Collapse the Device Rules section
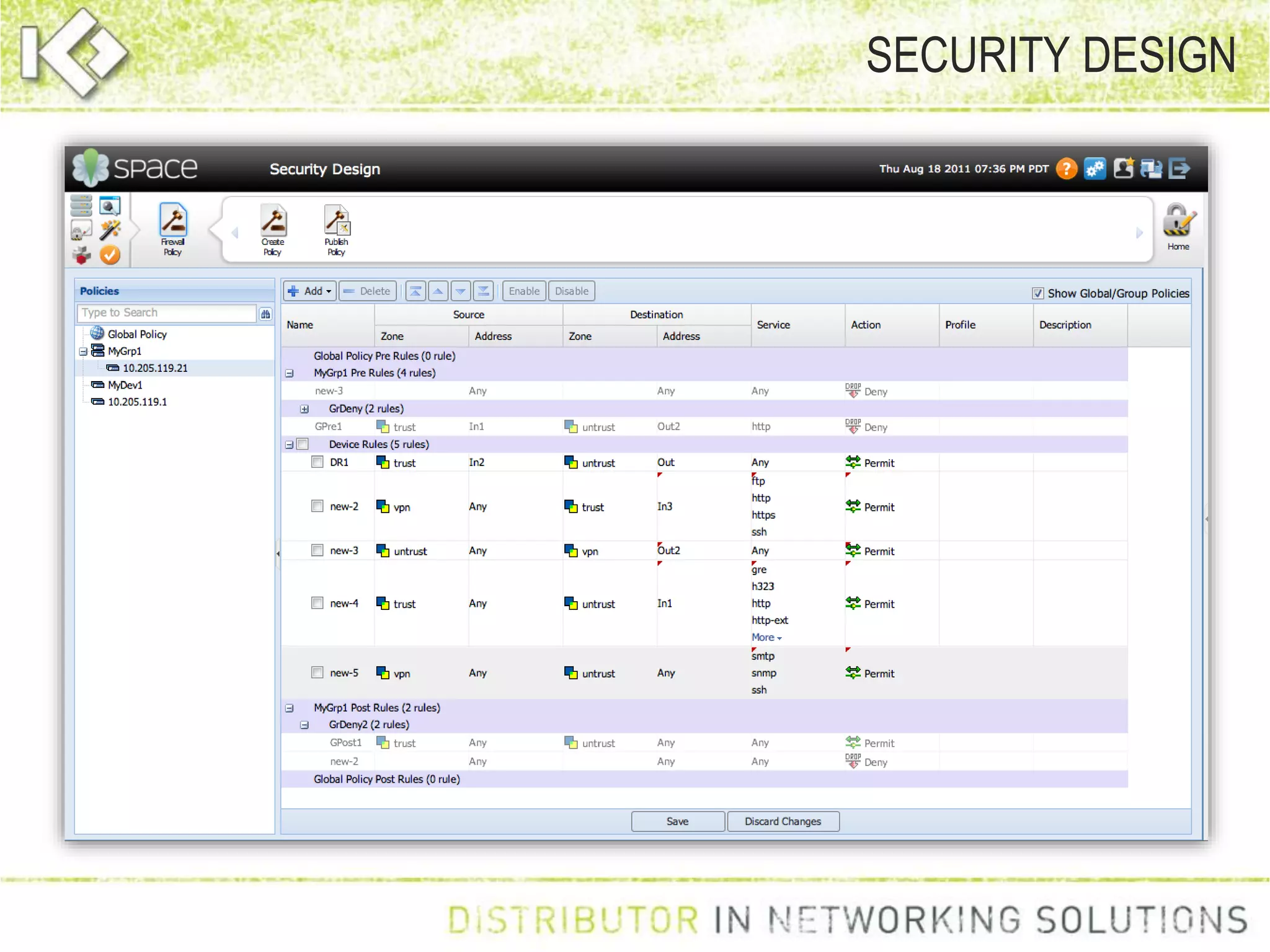 (289, 444)
